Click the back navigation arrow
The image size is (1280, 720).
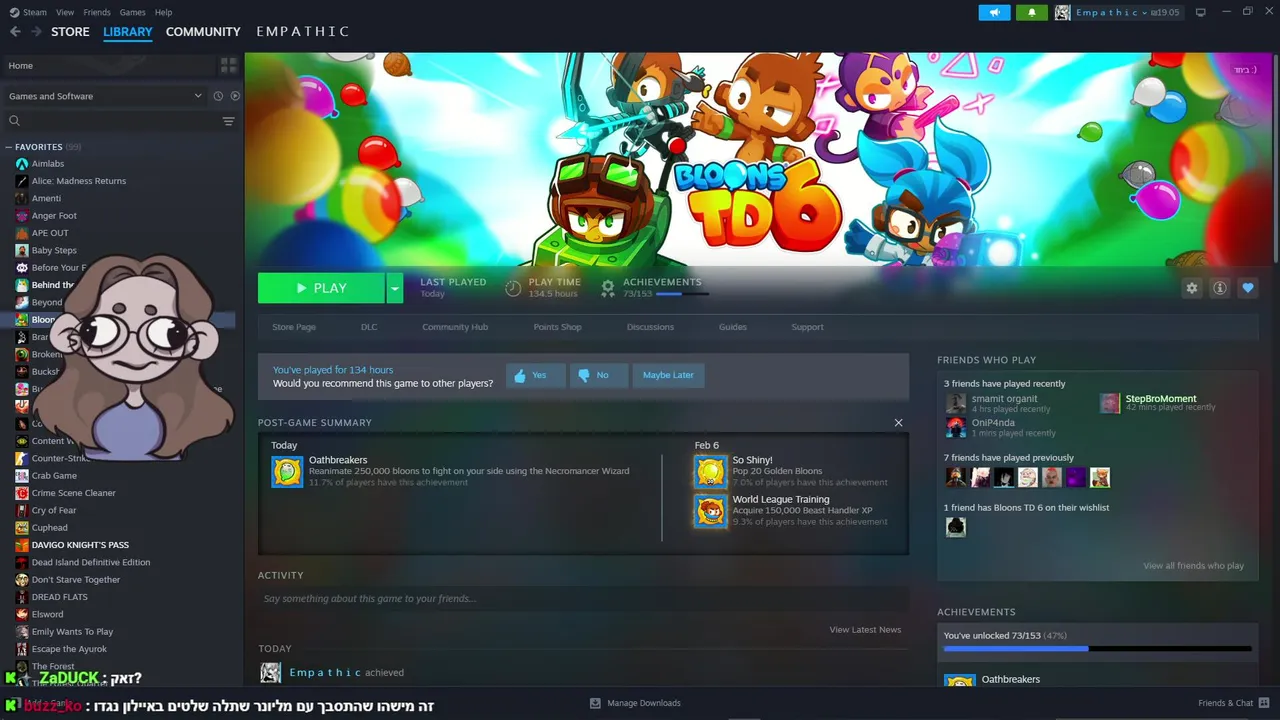pos(15,32)
